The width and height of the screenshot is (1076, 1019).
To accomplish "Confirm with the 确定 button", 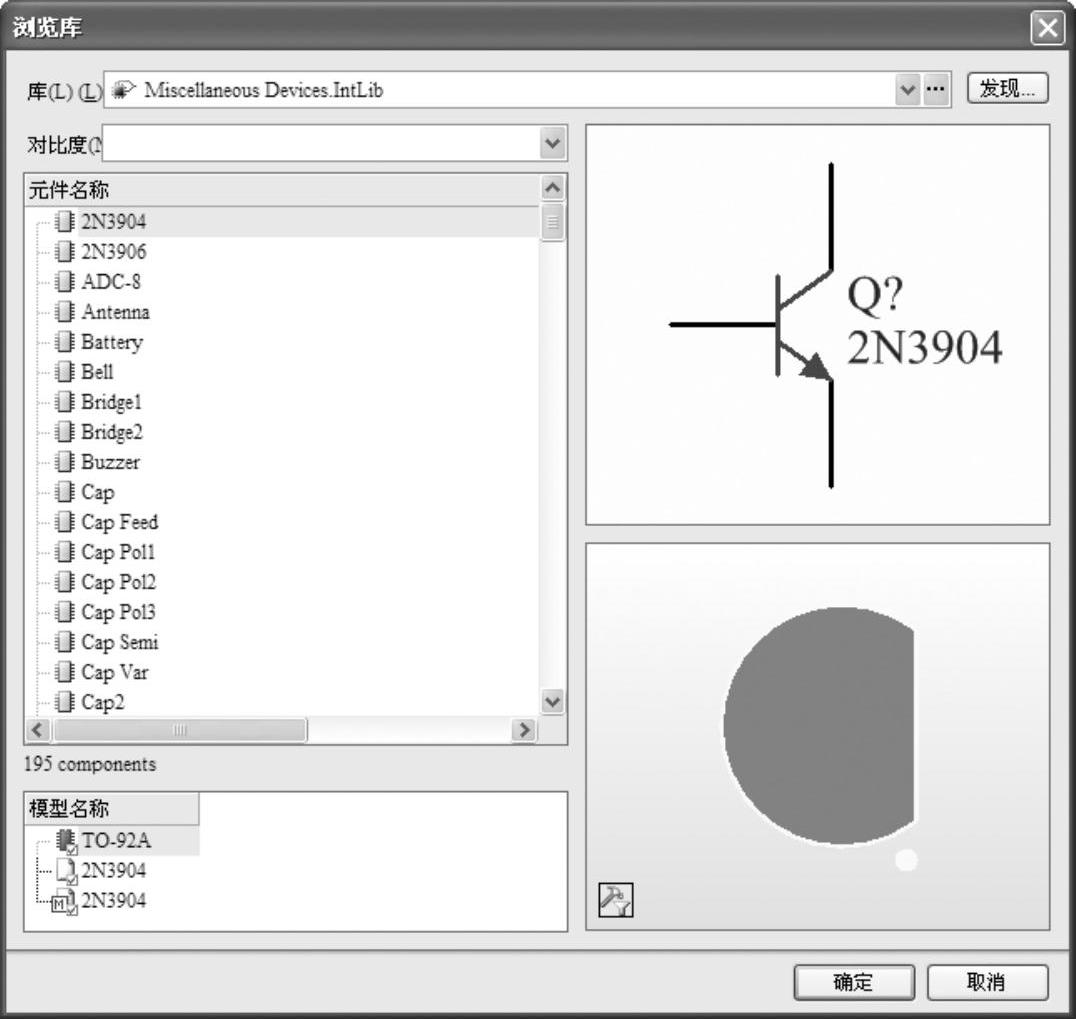I will click(x=853, y=982).
